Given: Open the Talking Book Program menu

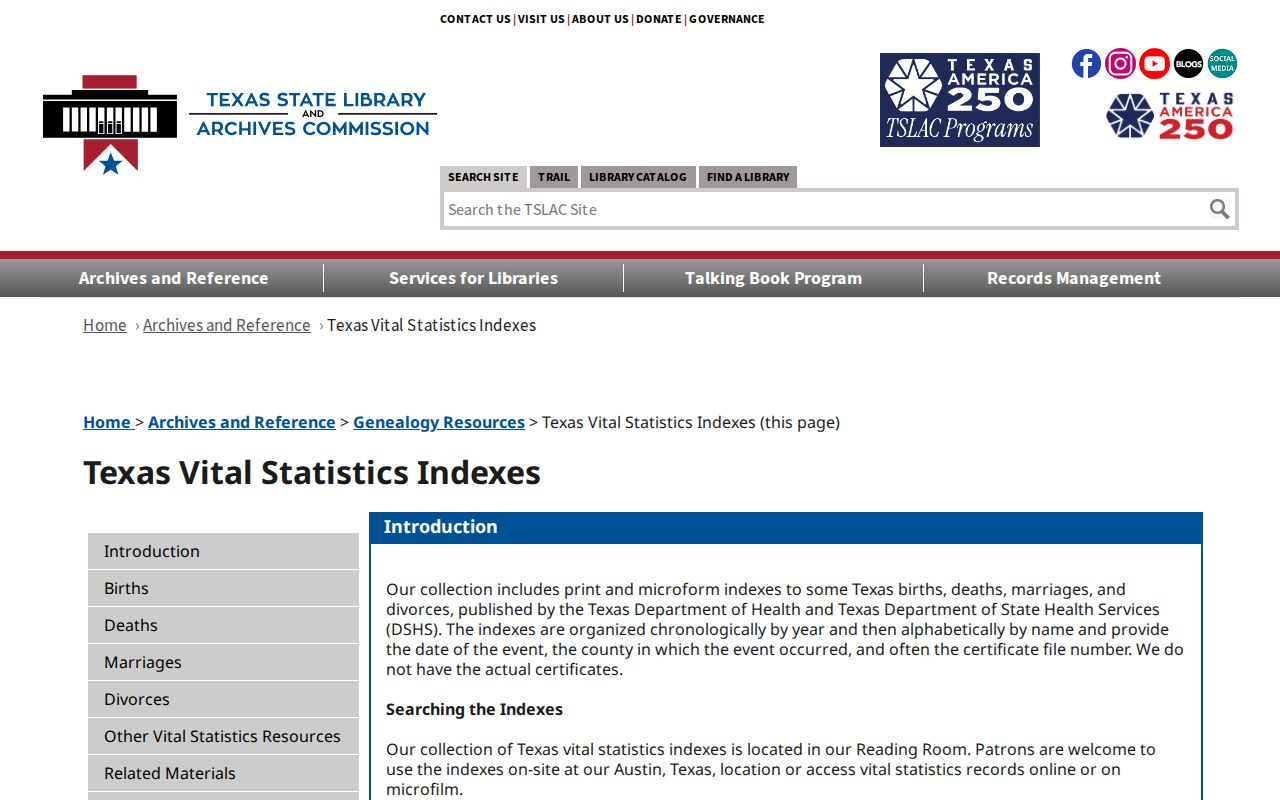Looking at the screenshot, I should [x=774, y=278].
